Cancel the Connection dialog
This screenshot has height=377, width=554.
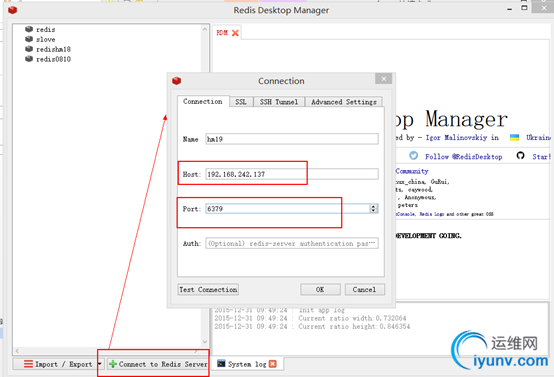coord(364,289)
